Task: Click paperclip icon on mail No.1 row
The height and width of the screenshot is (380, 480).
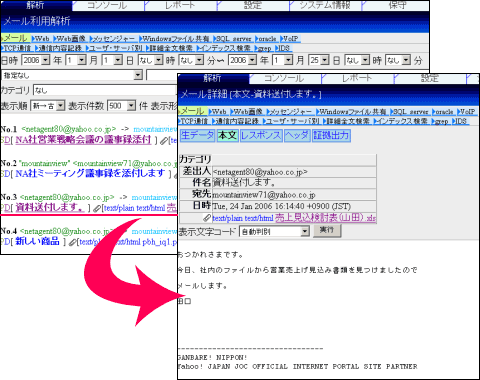Action: pos(163,141)
